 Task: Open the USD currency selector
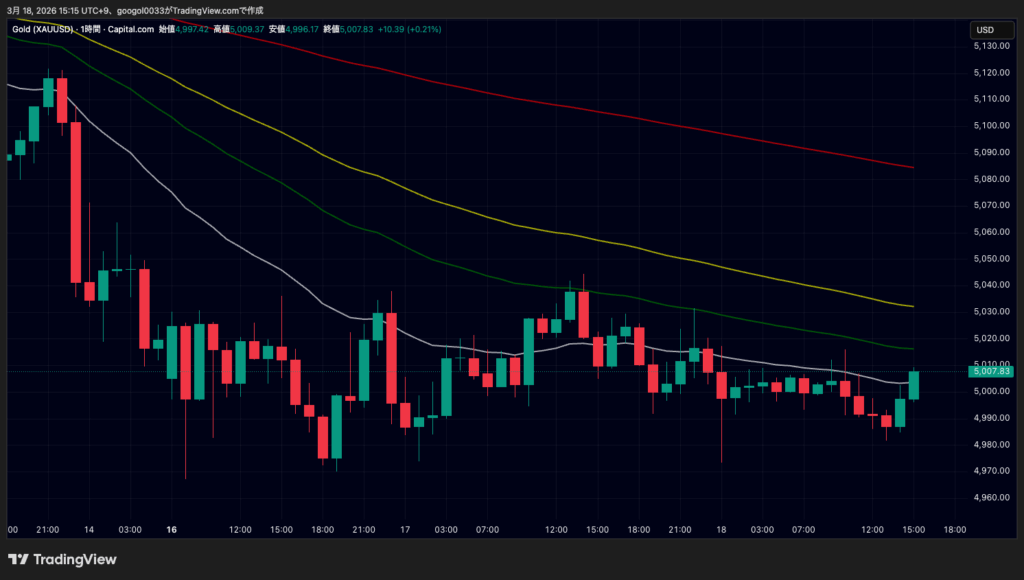click(984, 30)
